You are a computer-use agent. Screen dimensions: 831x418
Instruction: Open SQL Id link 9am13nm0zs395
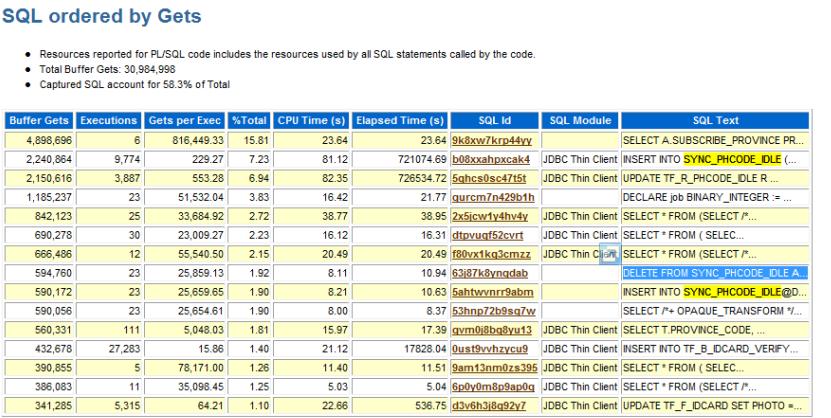(x=494, y=368)
